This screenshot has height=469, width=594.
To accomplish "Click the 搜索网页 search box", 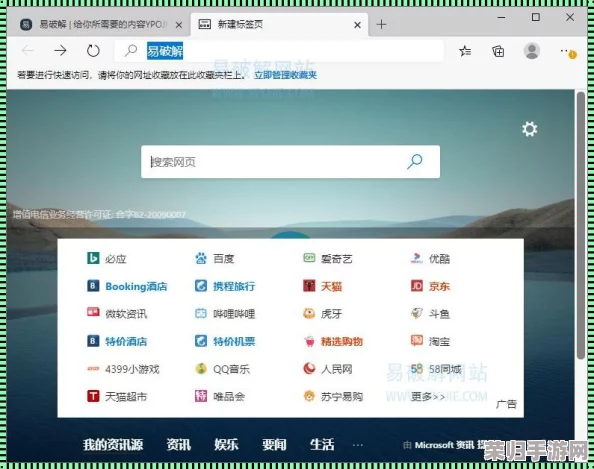I will coord(290,161).
